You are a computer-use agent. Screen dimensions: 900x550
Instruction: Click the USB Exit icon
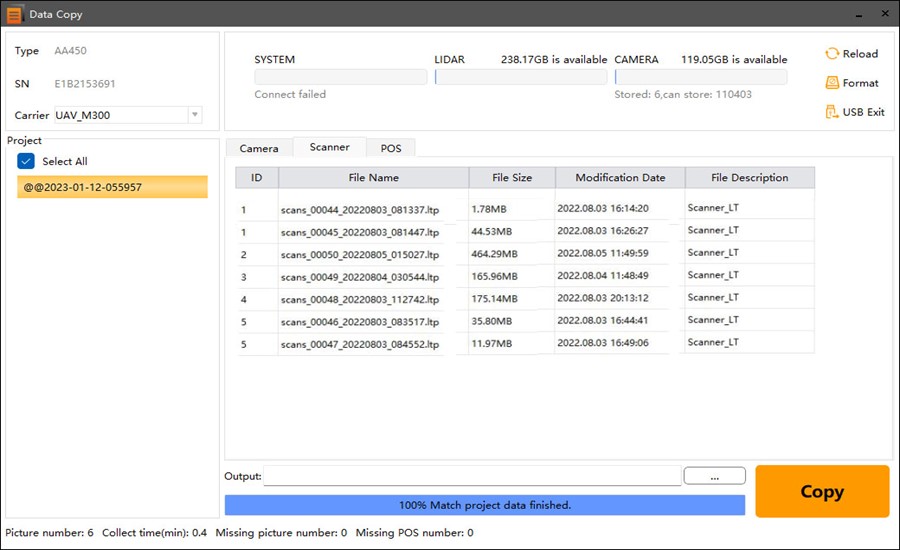click(x=831, y=112)
